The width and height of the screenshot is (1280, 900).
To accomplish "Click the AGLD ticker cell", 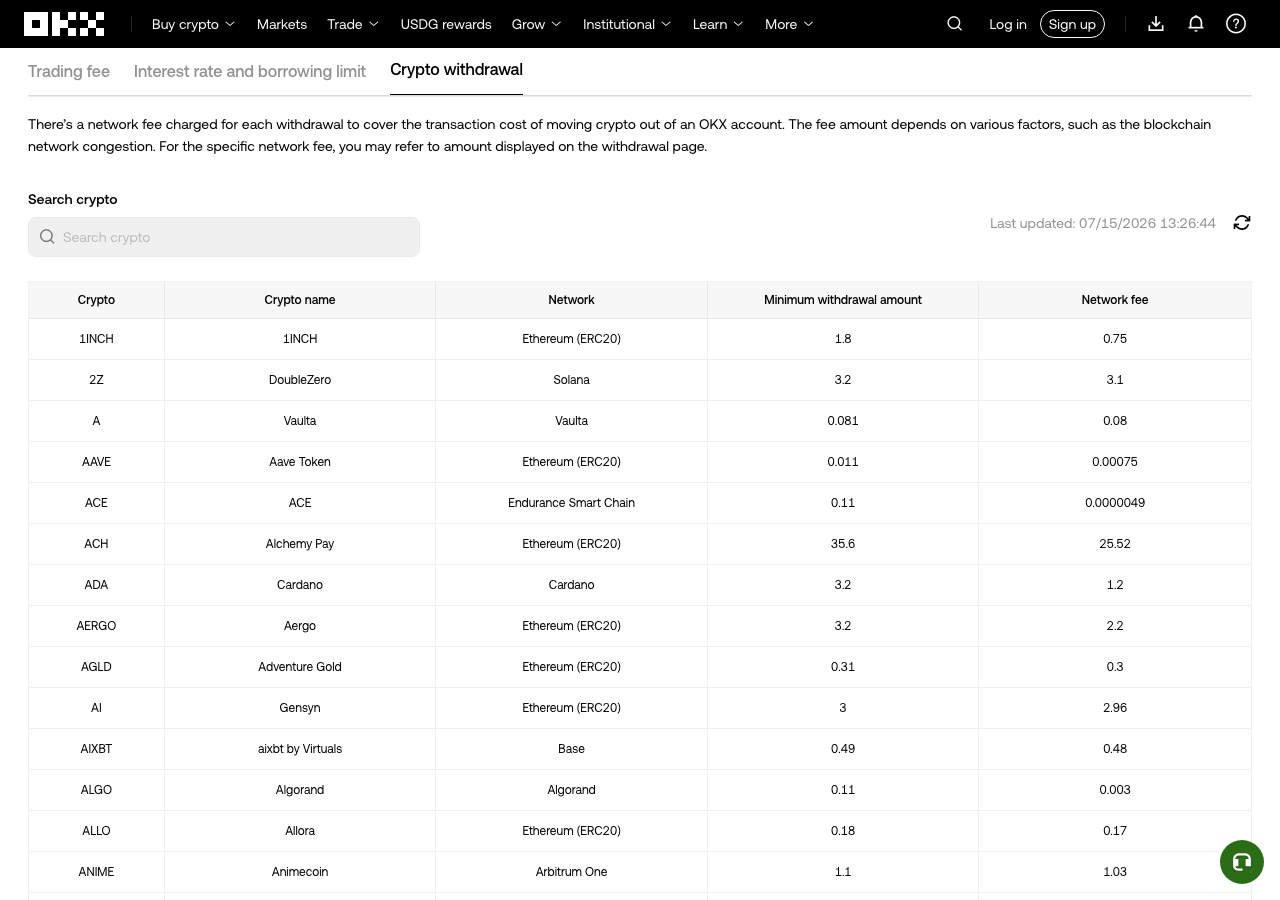I will [96, 667].
